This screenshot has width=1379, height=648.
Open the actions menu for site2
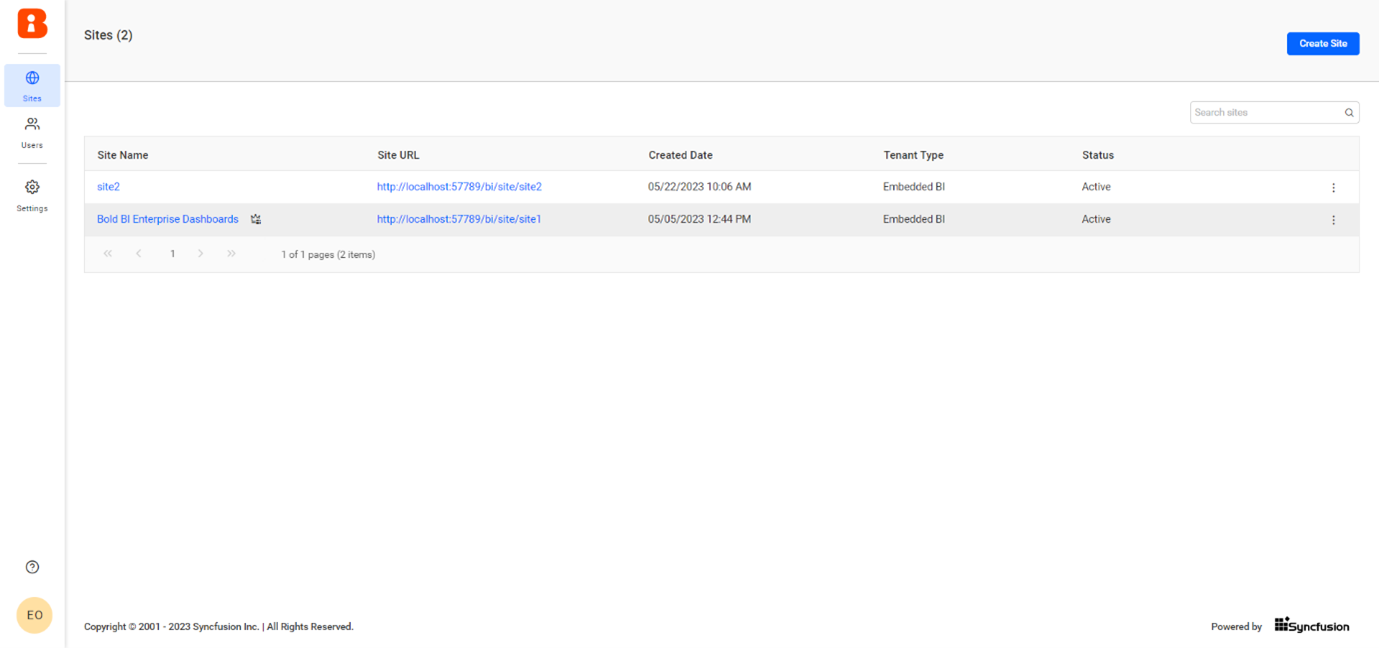coord(1333,187)
